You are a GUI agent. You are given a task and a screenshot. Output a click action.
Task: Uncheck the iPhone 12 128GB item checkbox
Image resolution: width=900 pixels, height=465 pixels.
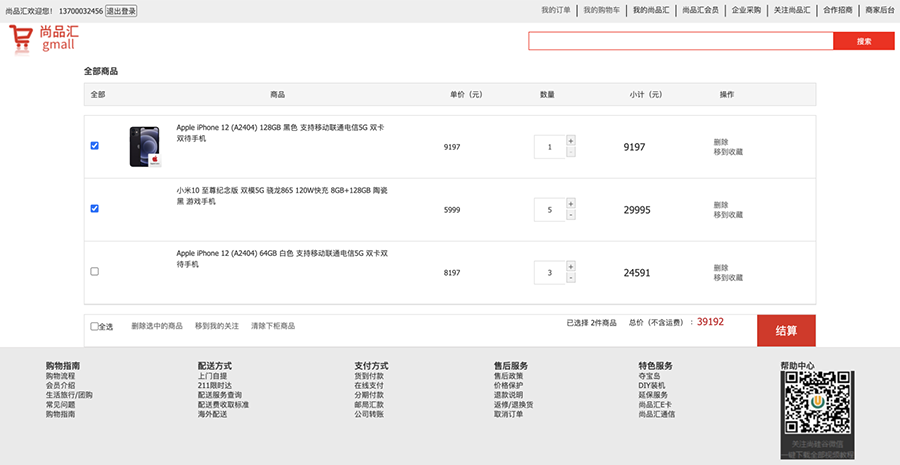[95, 146]
